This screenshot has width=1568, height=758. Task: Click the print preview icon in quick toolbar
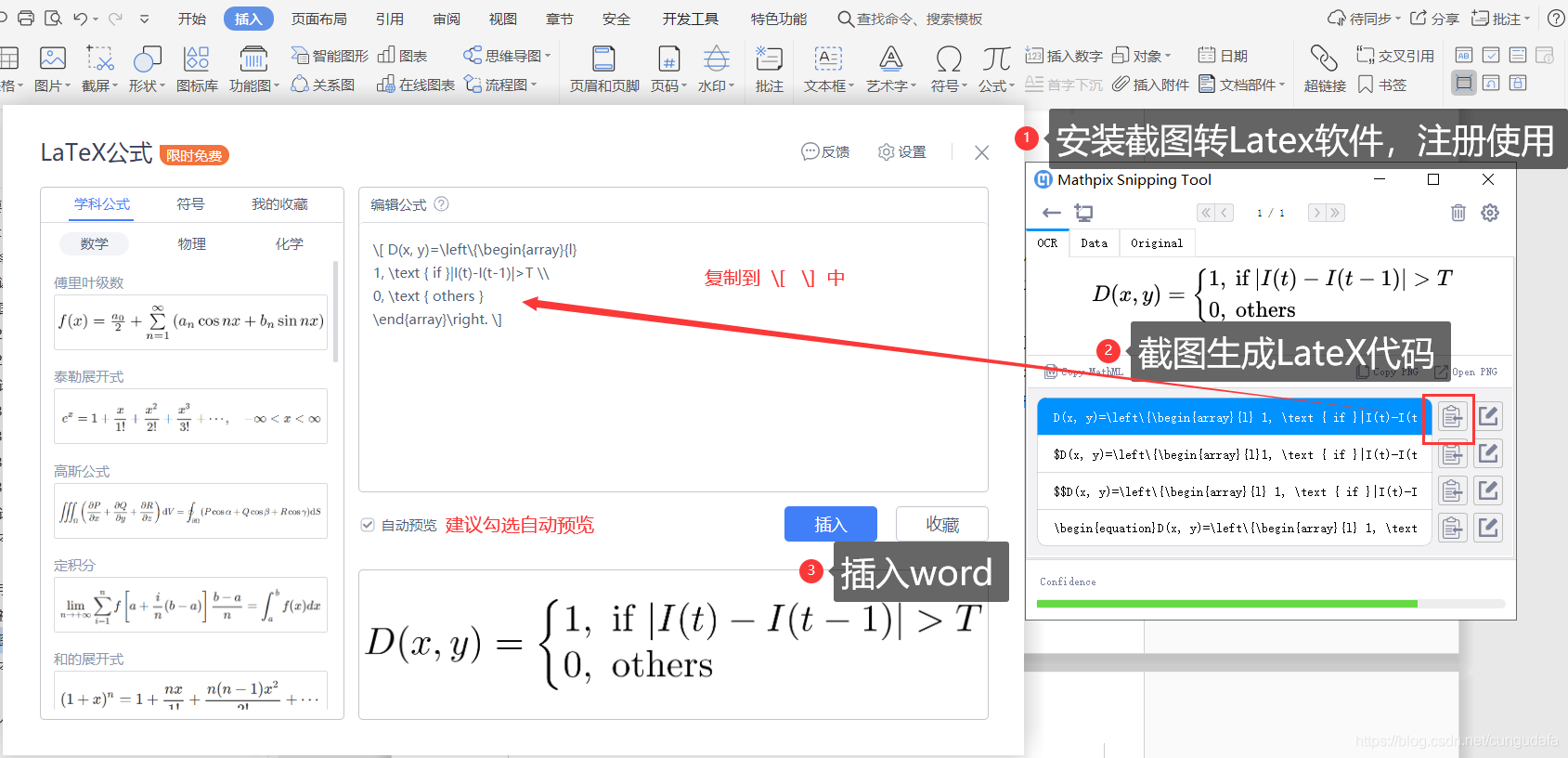click(x=54, y=19)
